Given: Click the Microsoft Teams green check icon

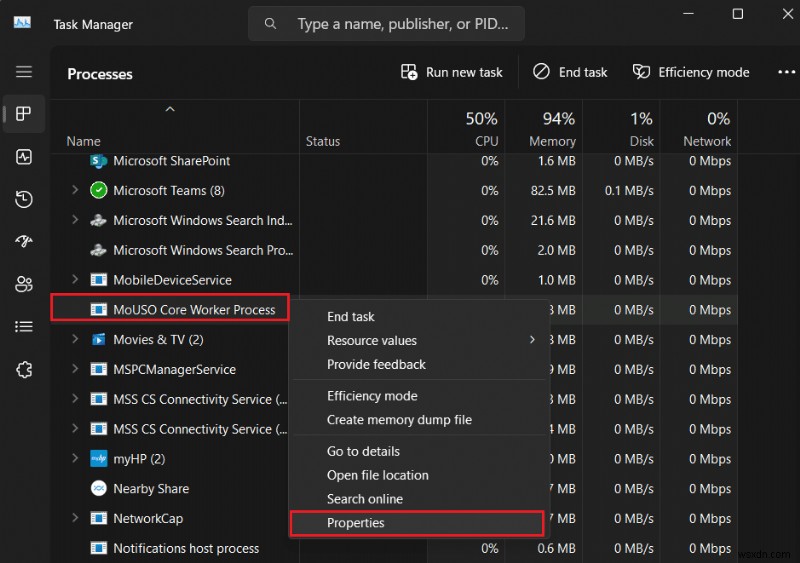Looking at the screenshot, I should click(98, 190).
